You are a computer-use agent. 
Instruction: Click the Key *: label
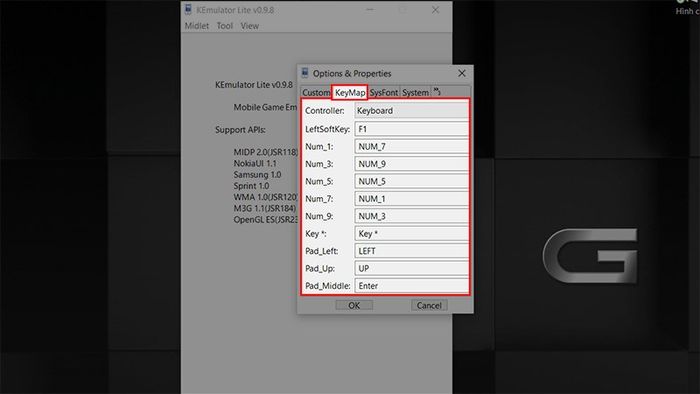coord(315,233)
